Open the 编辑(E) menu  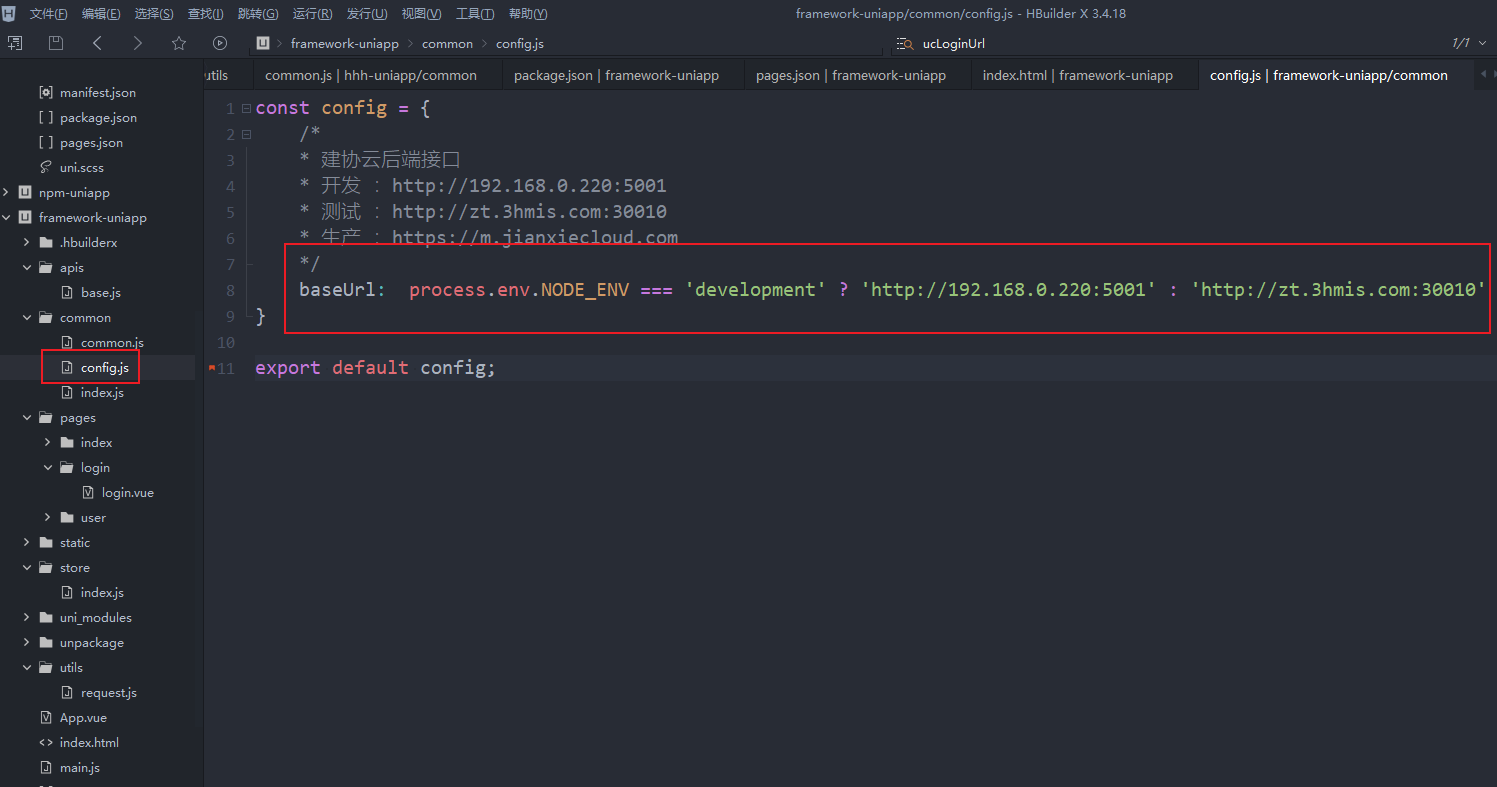pos(101,14)
